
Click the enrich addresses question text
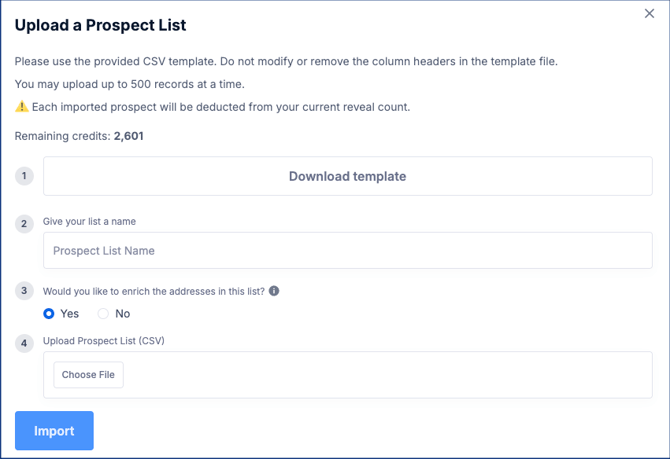pos(154,291)
